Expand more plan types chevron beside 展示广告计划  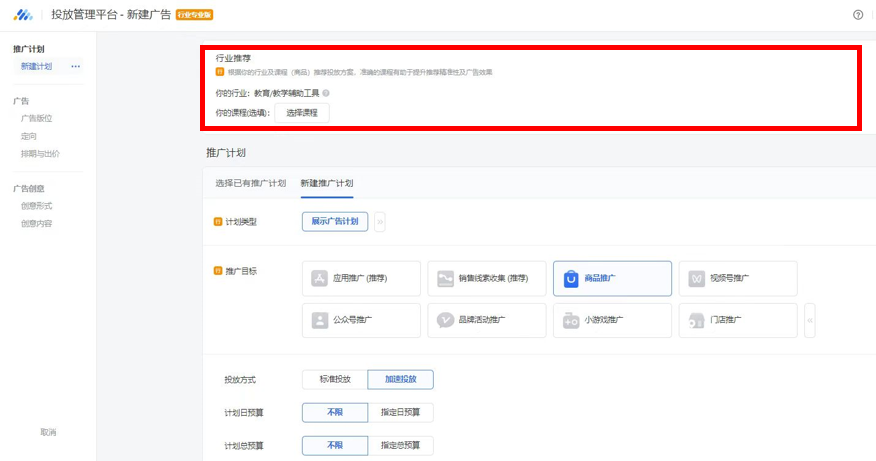[380, 222]
